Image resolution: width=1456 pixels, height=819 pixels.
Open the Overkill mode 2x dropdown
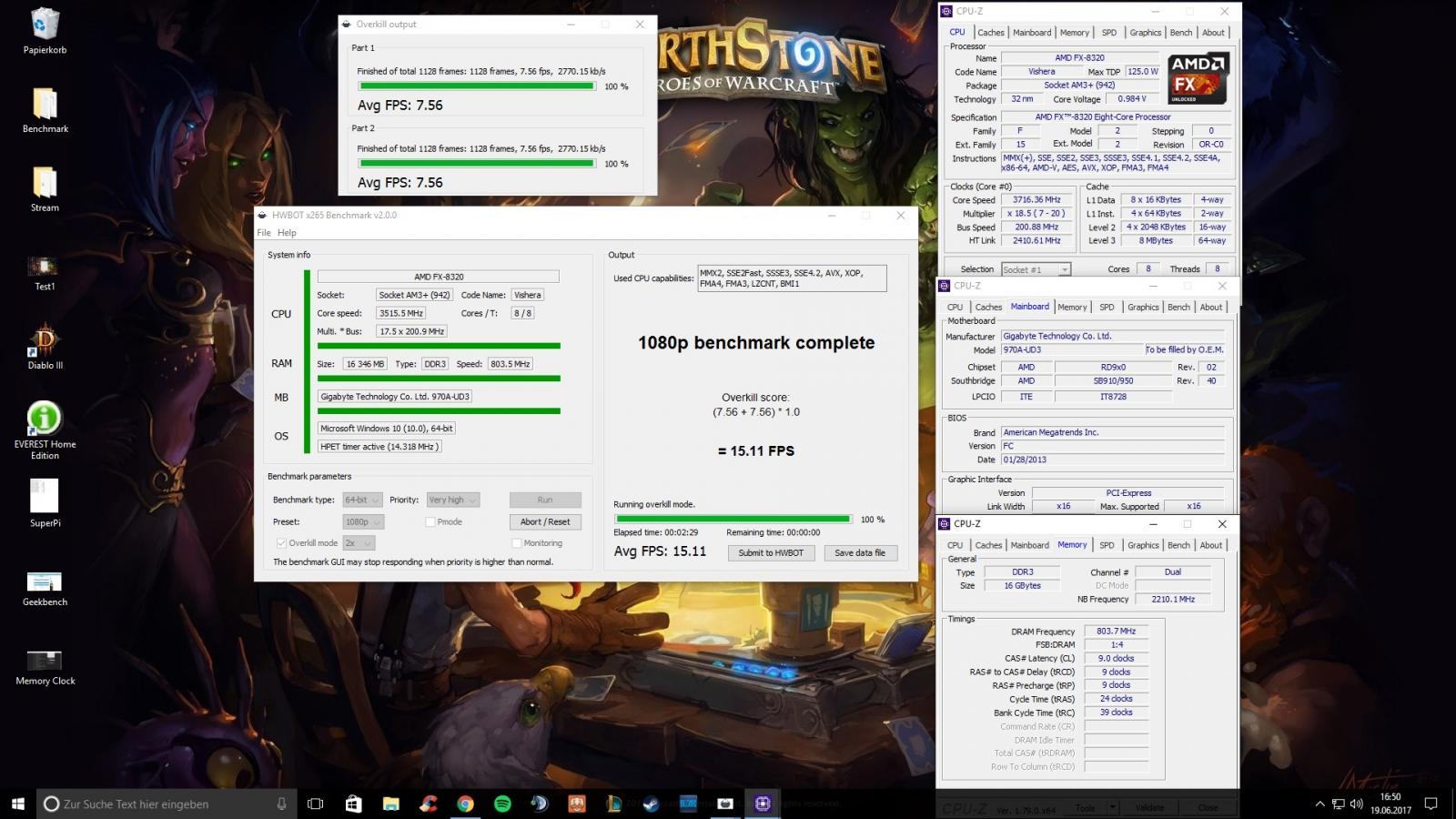(x=359, y=543)
